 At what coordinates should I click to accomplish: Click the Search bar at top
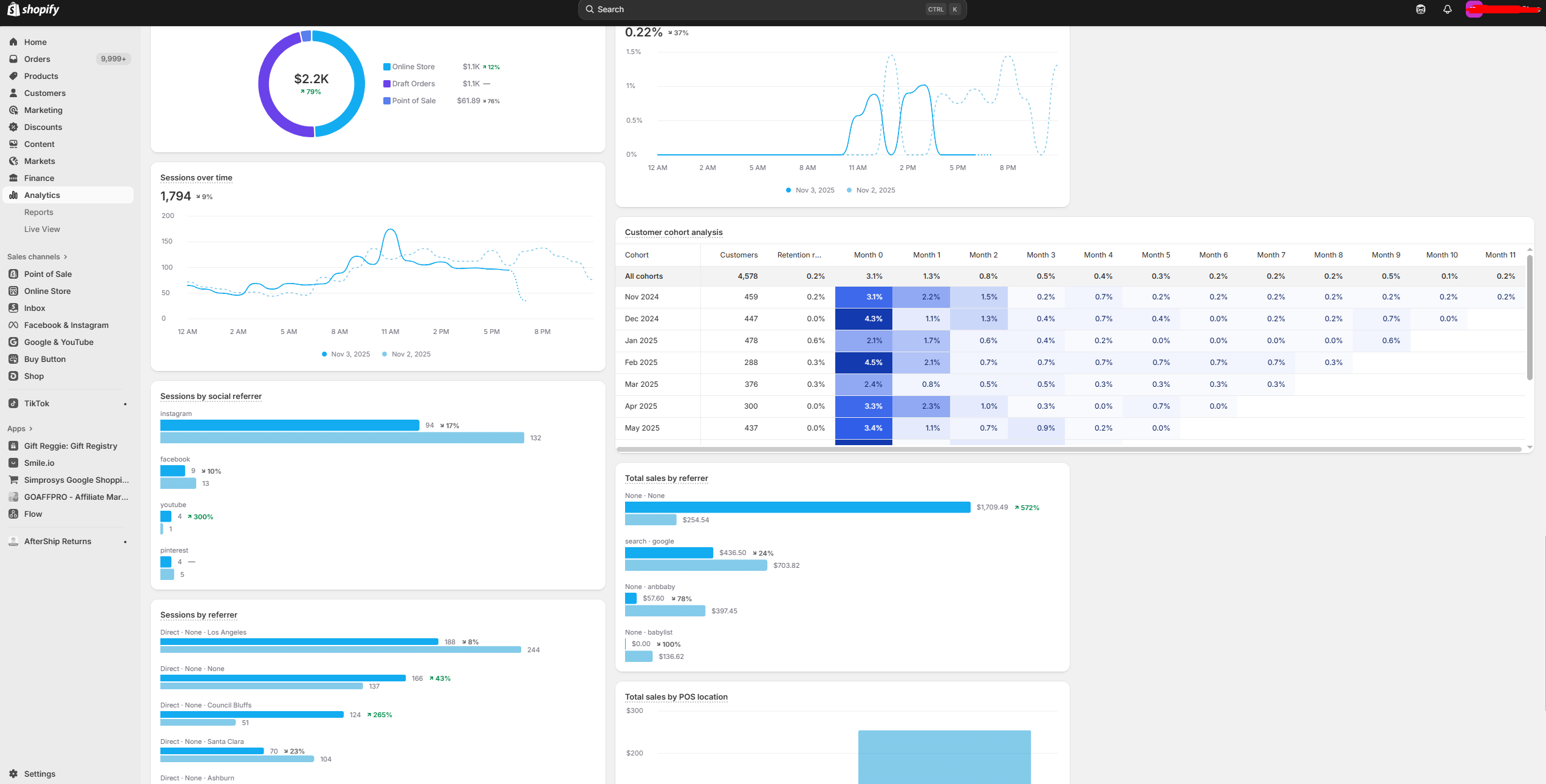point(772,9)
